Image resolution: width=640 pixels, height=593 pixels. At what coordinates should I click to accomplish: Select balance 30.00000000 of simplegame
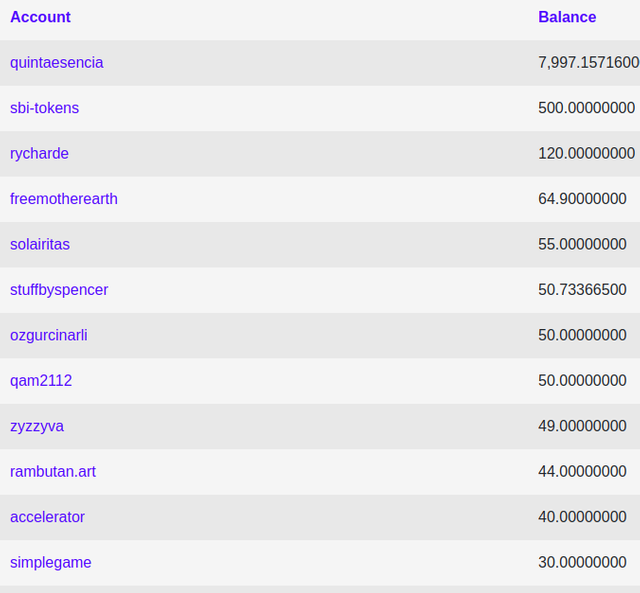[582, 563]
